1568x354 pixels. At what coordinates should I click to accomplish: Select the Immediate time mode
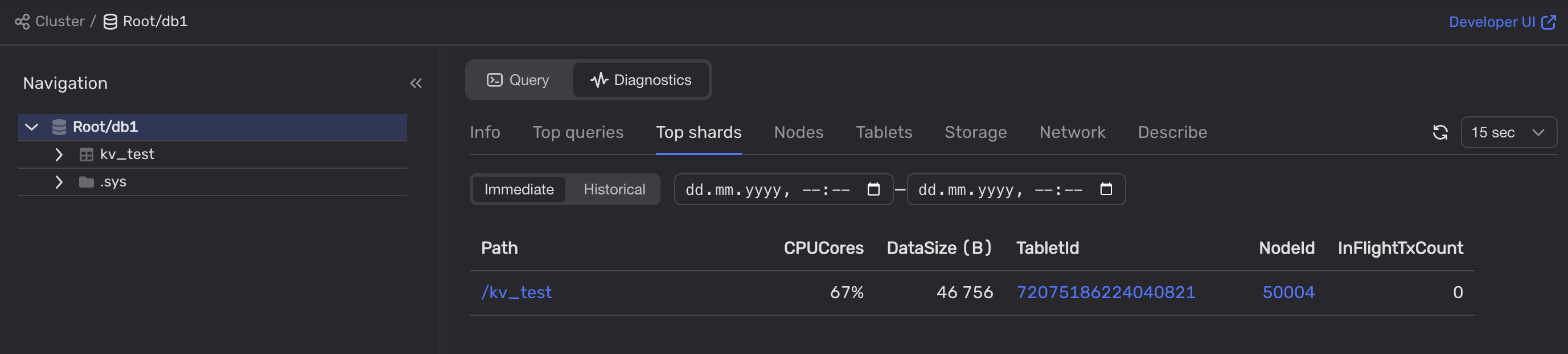[519, 189]
